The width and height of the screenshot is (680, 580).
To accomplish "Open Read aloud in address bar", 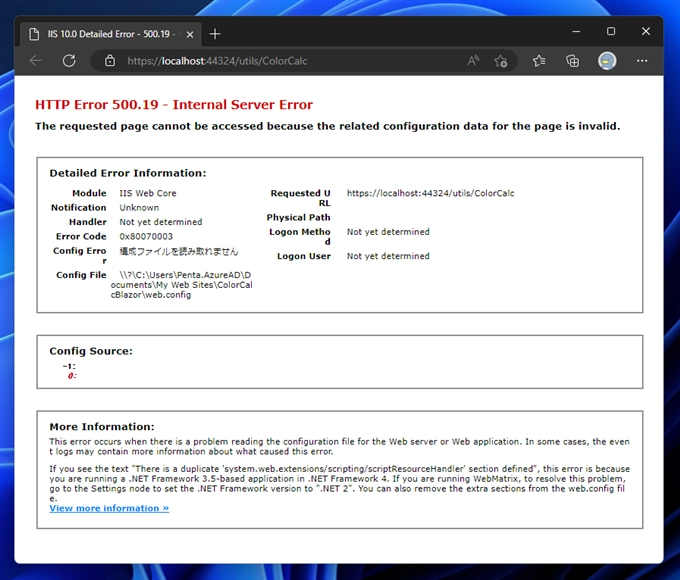I will pyautogui.click(x=473, y=61).
